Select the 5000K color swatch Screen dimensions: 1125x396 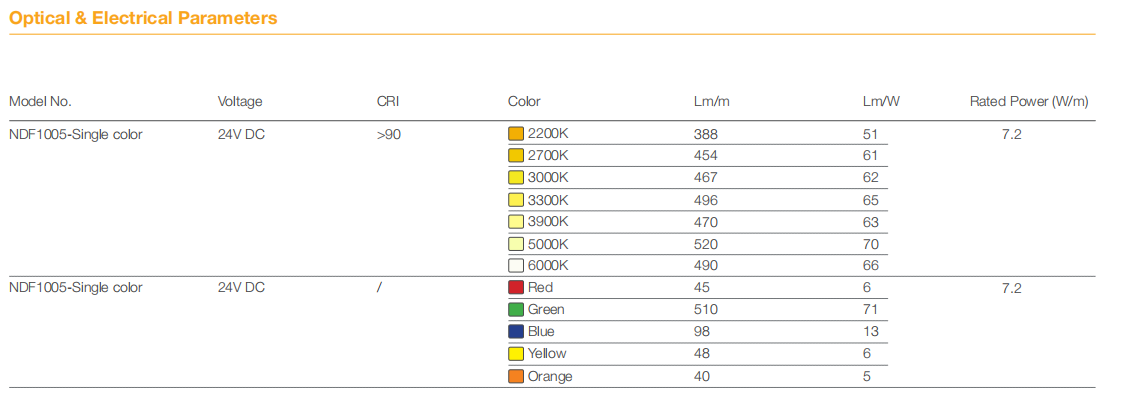(516, 244)
